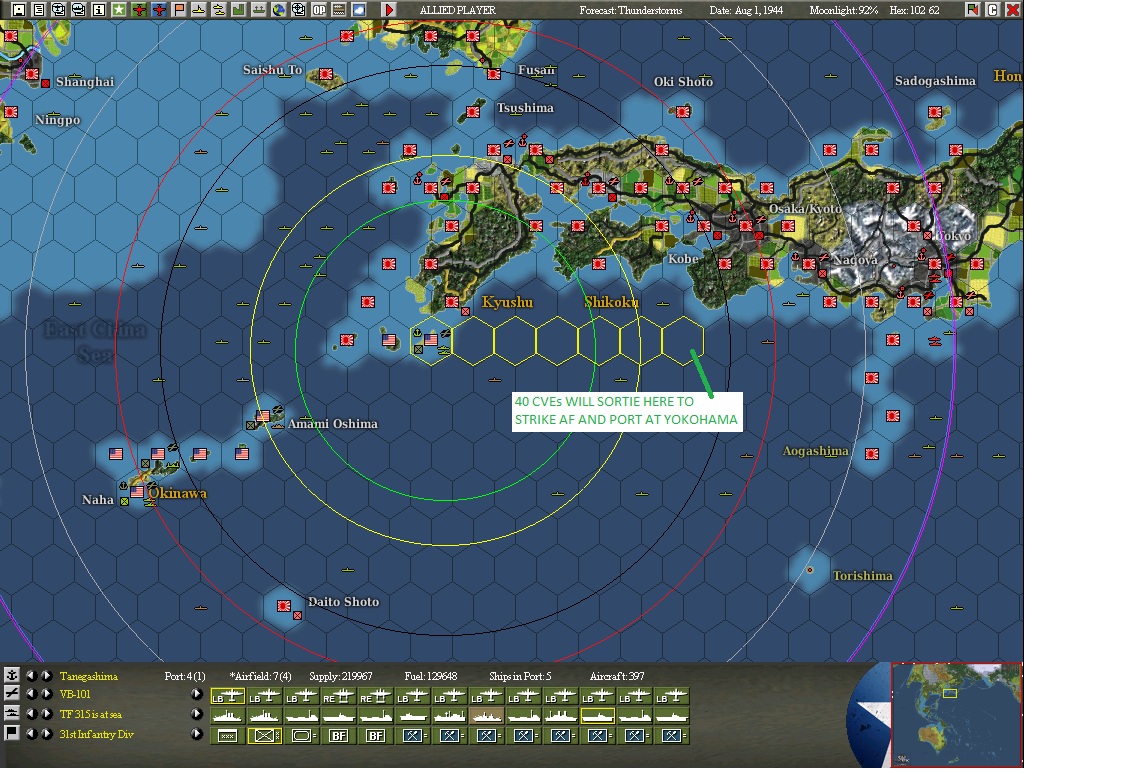Click the green star icon in toolbar
Screen dimensions: 1137x774
[x=118, y=10]
